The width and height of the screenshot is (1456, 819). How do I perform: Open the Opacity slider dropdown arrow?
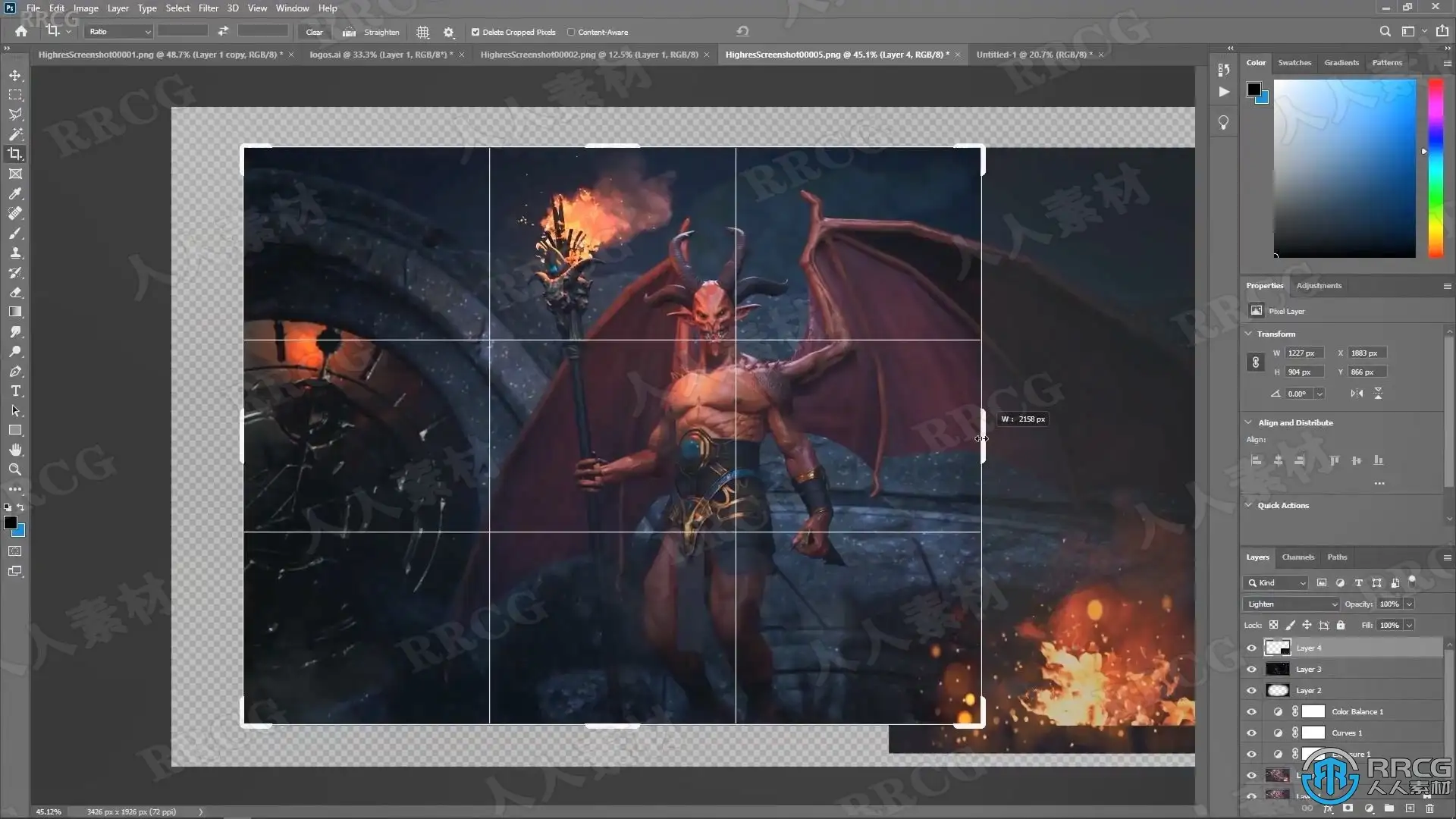click(1409, 604)
